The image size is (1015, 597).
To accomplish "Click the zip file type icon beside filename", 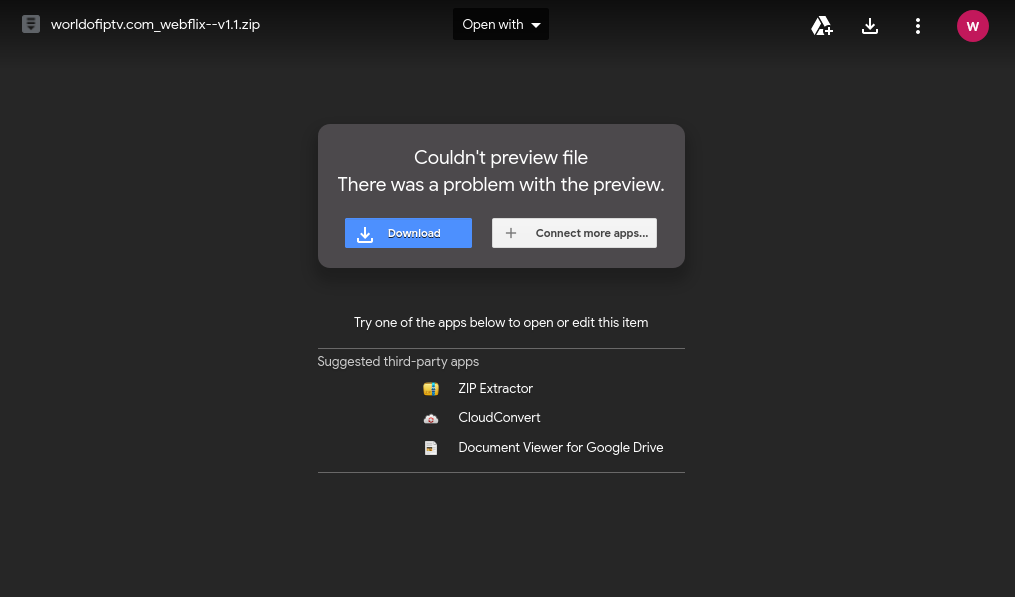I will 30,25.
